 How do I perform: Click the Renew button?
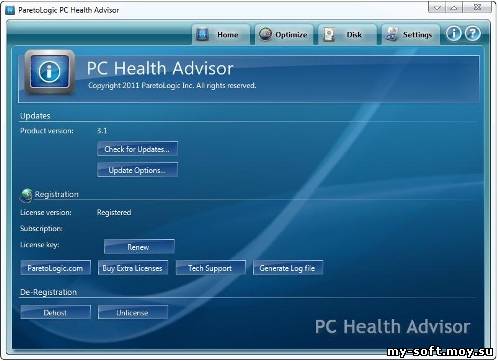click(139, 247)
